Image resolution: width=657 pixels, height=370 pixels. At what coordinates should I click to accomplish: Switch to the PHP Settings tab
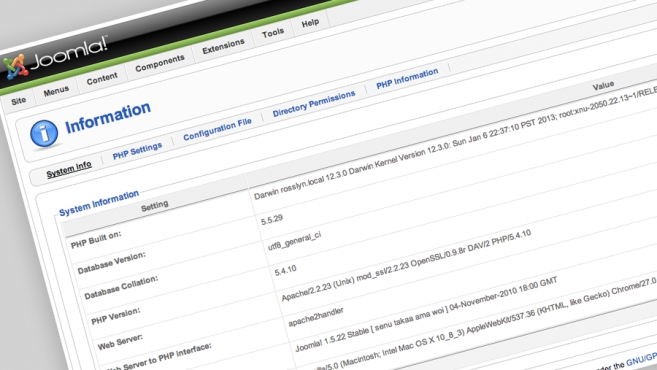point(137,150)
